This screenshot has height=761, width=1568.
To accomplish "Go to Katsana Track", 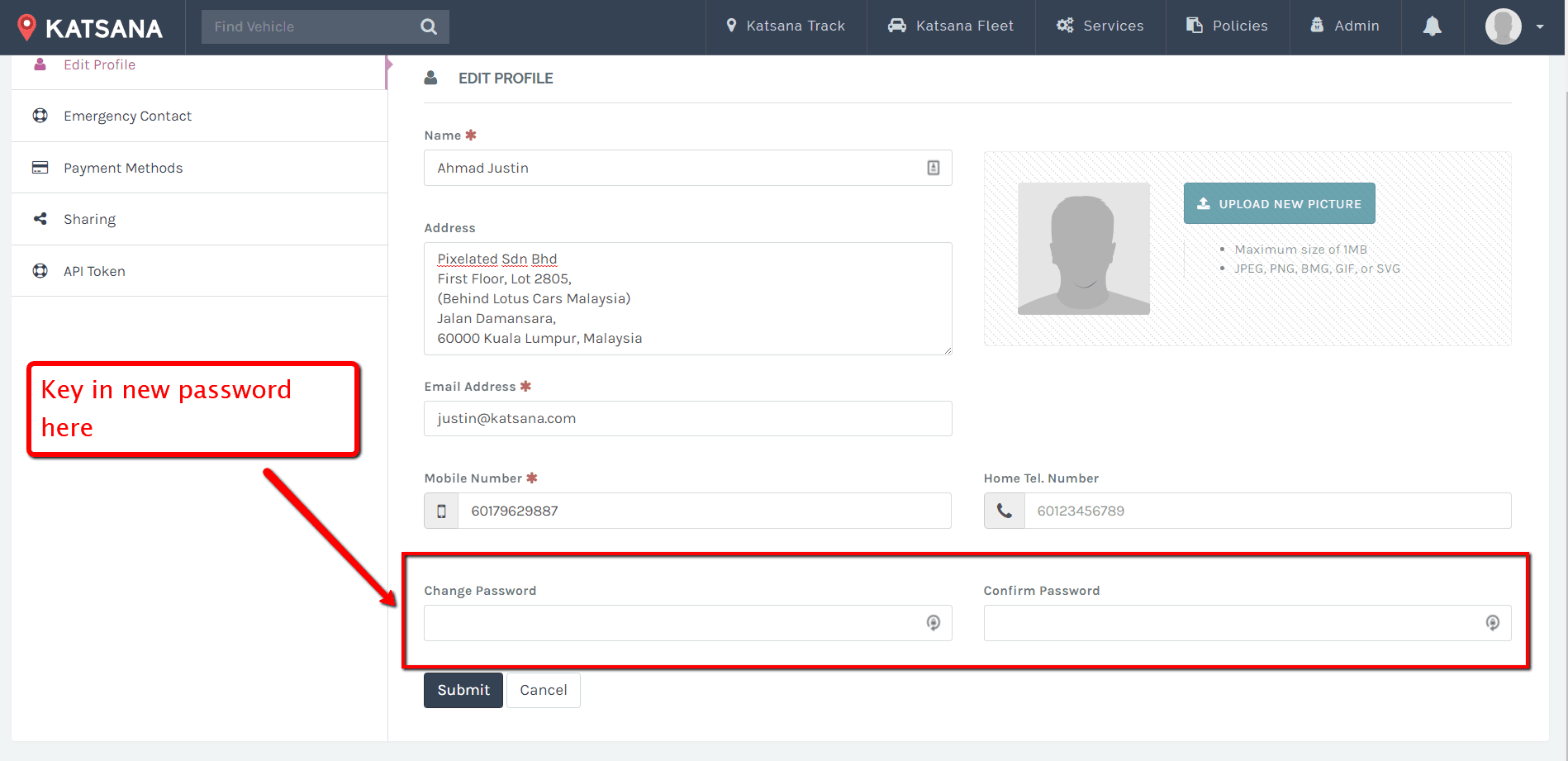I will point(786,26).
